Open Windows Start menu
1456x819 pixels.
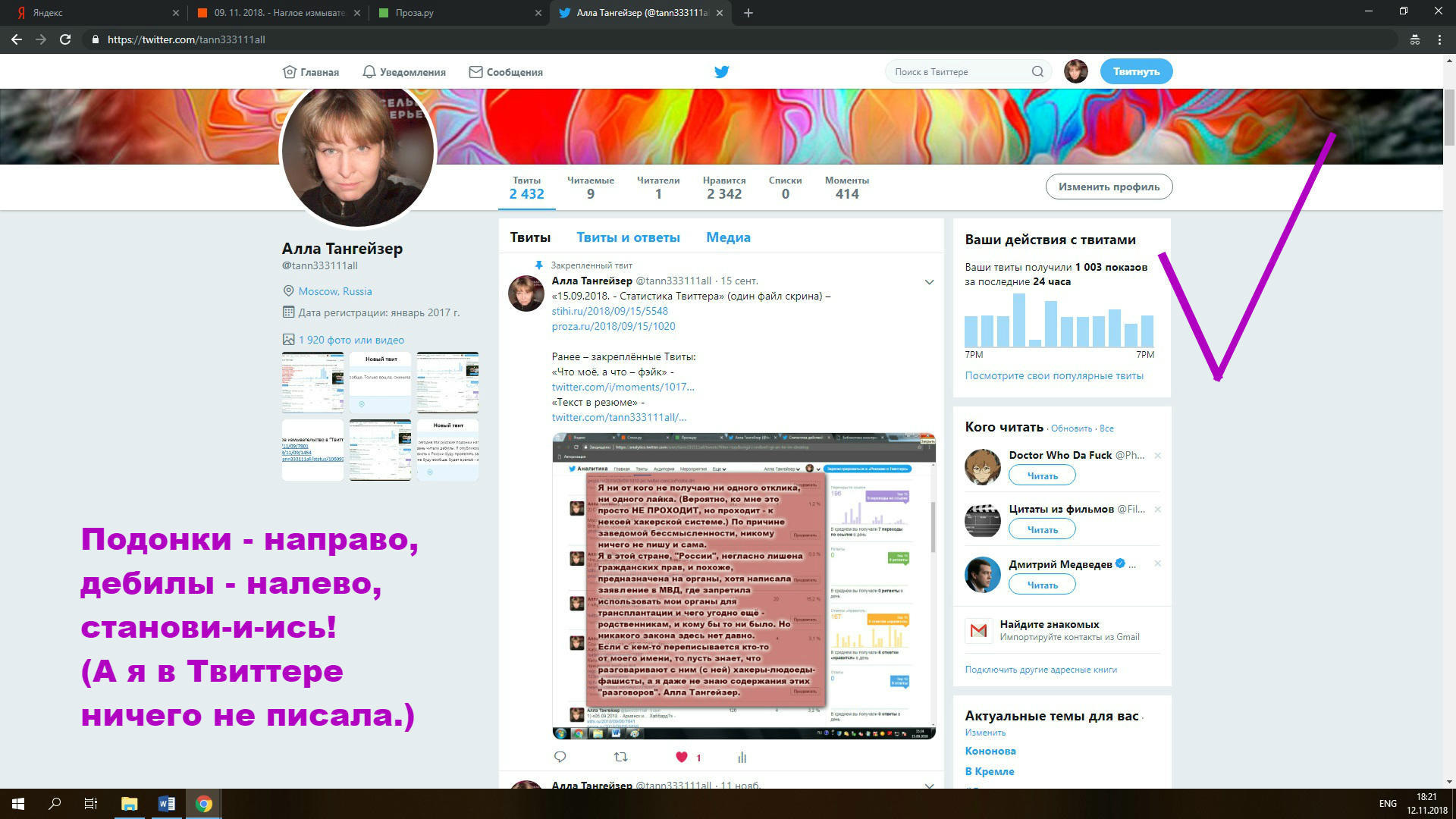click(18, 804)
